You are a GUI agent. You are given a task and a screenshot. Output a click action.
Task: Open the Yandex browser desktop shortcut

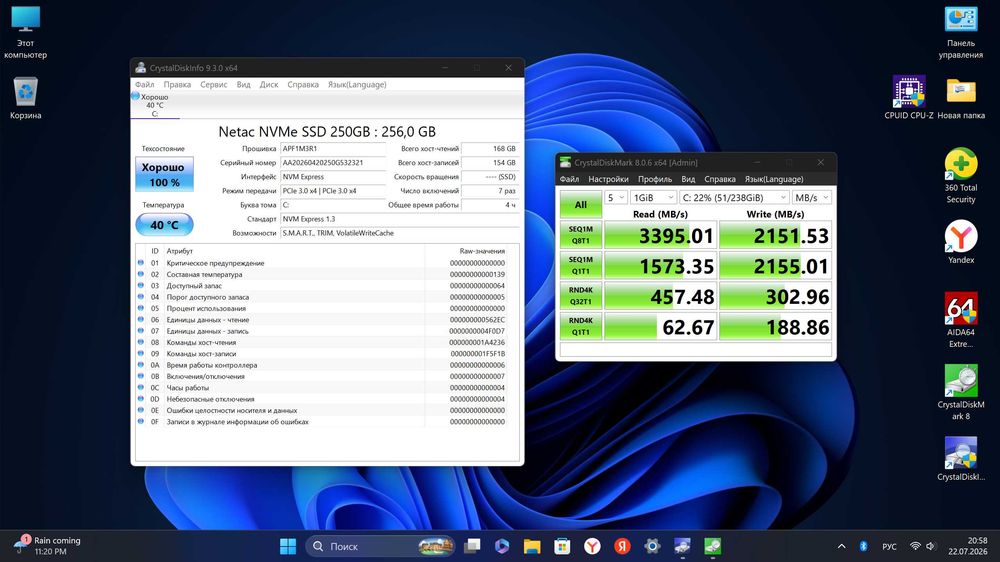tap(960, 242)
